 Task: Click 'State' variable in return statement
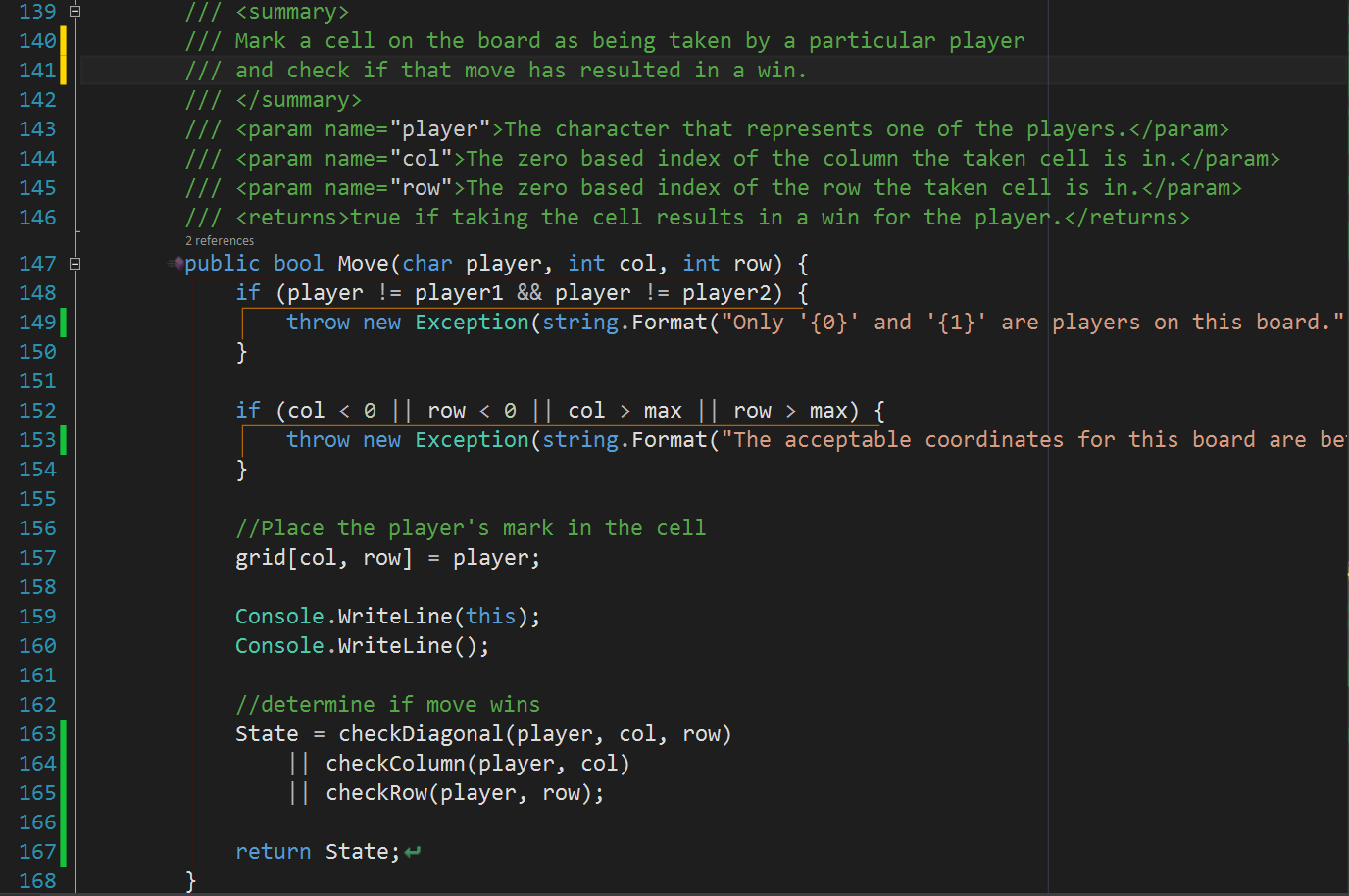[x=357, y=851]
